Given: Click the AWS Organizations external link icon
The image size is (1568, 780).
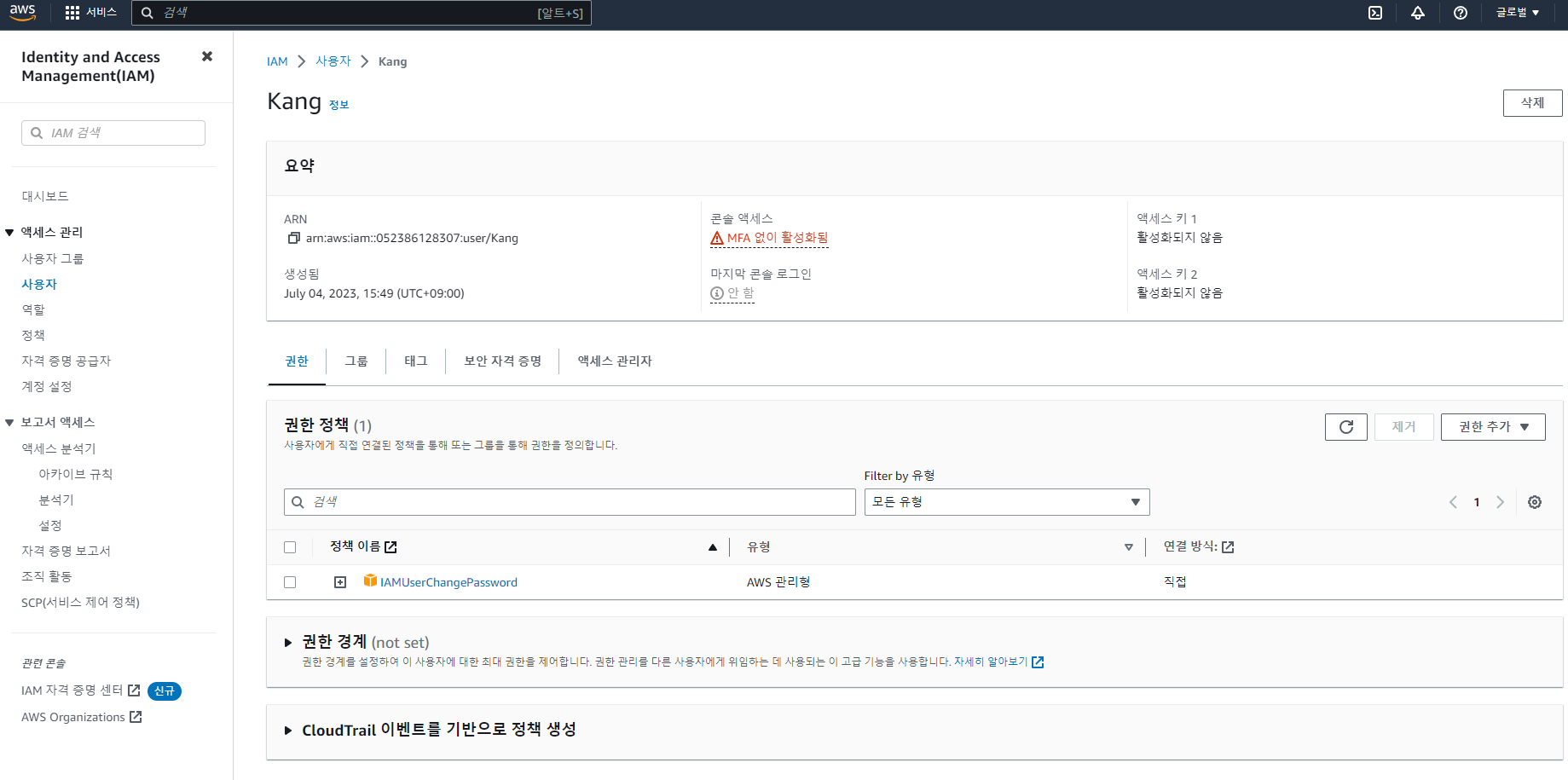Looking at the screenshot, I should point(136,717).
